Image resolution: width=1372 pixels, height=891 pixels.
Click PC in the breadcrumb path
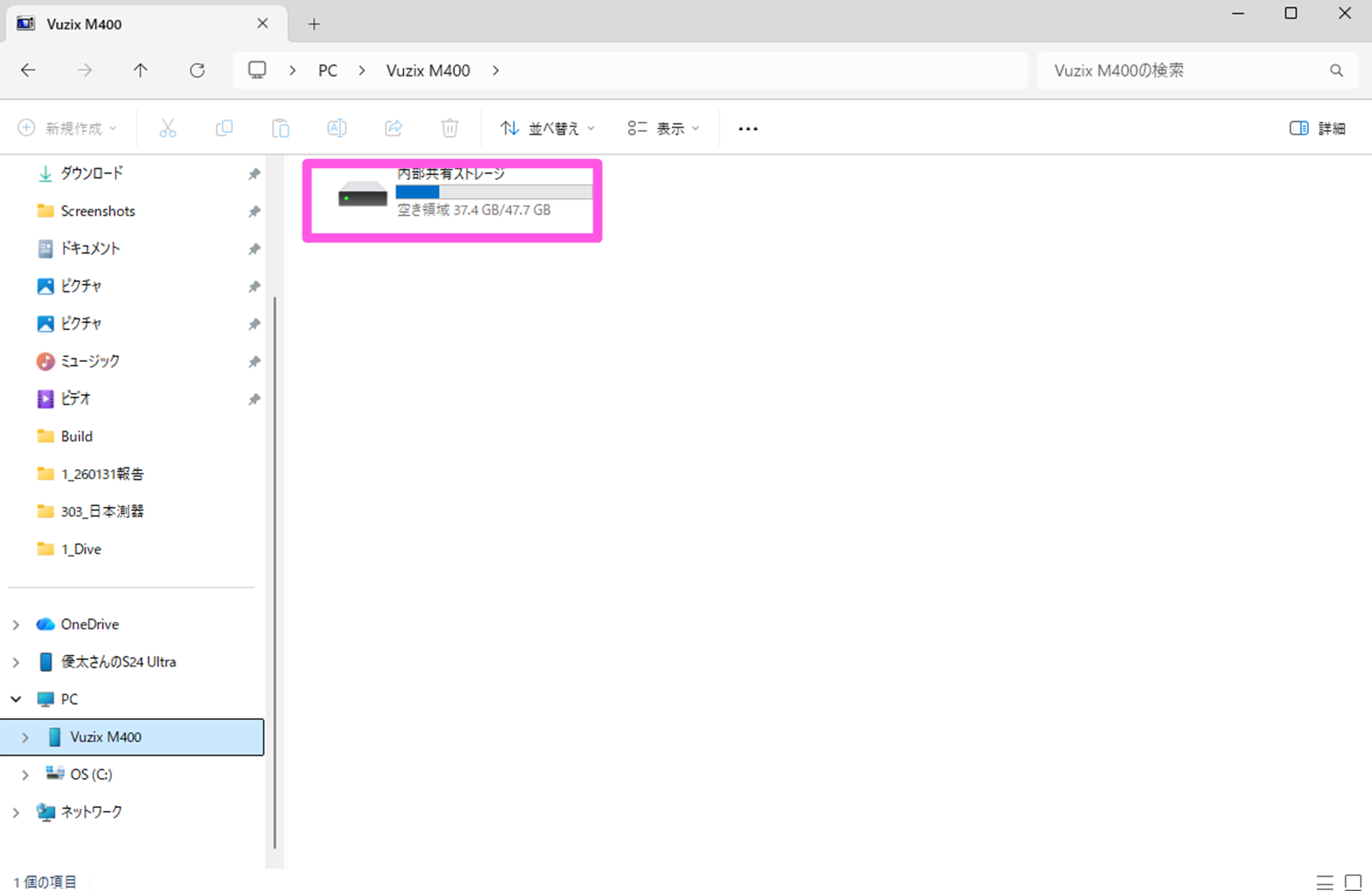pyautogui.click(x=327, y=70)
